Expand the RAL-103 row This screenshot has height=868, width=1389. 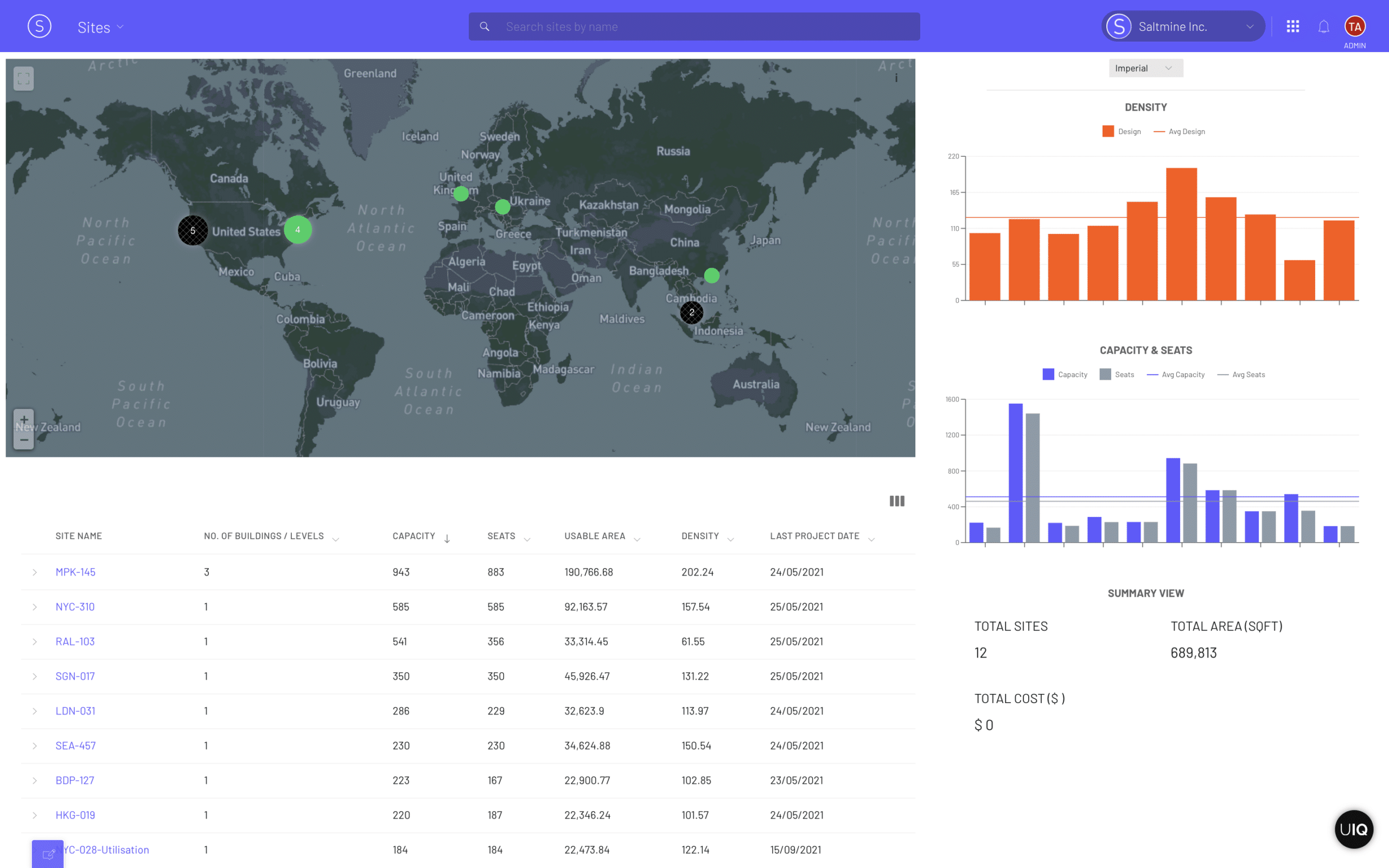34,642
